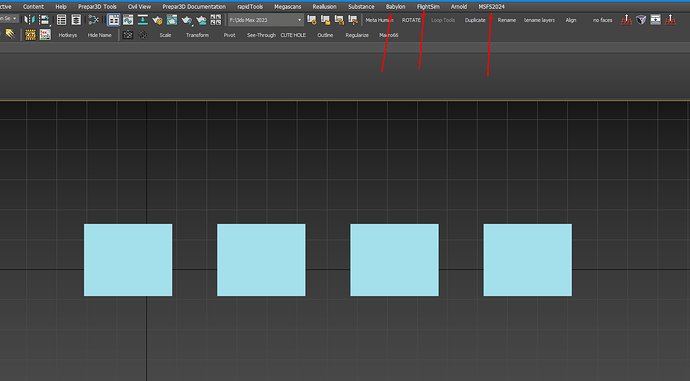
Task: Click the third project folder toolbar icon
Action: [339, 20]
